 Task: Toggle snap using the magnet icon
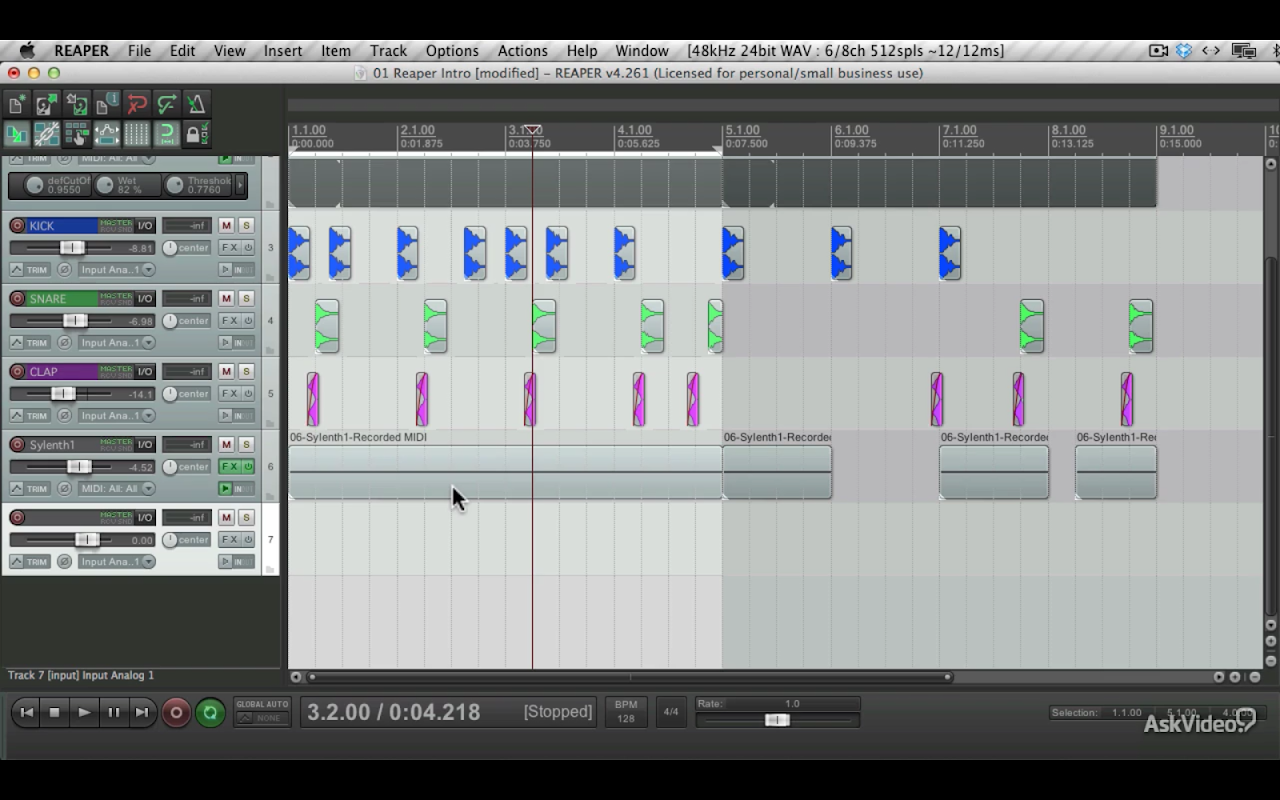tap(167, 134)
